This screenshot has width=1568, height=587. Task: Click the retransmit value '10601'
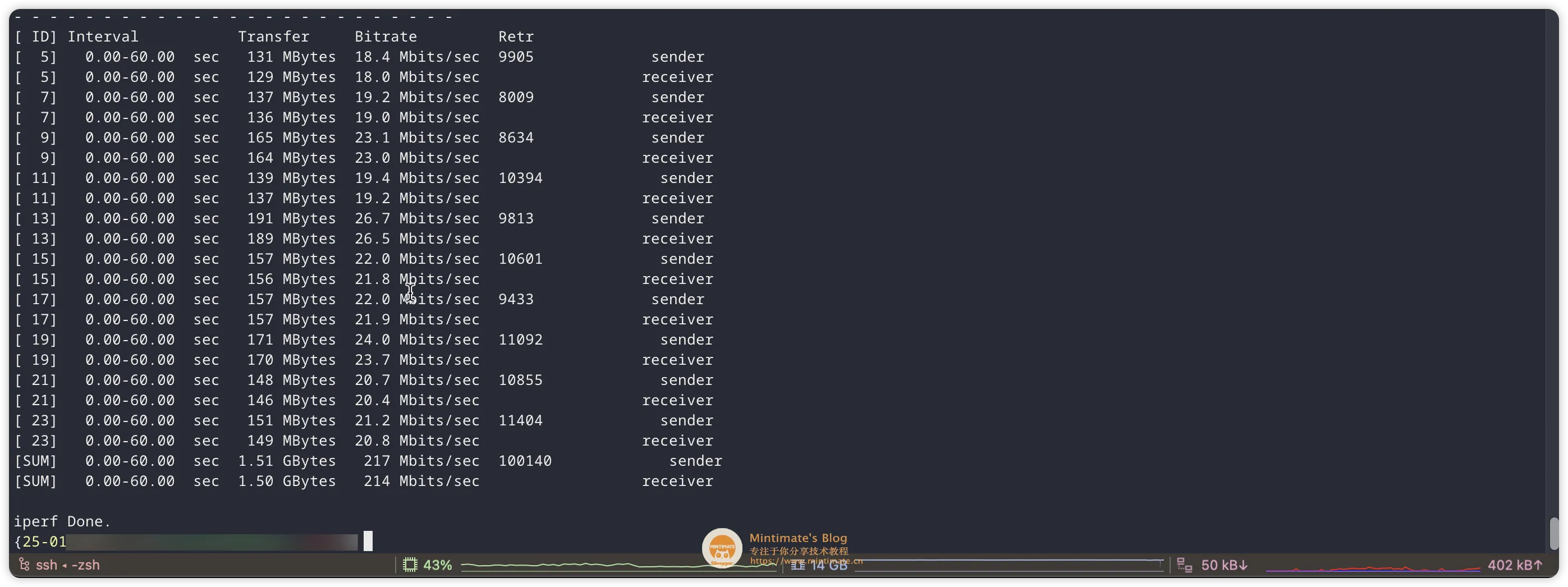tap(520, 259)
